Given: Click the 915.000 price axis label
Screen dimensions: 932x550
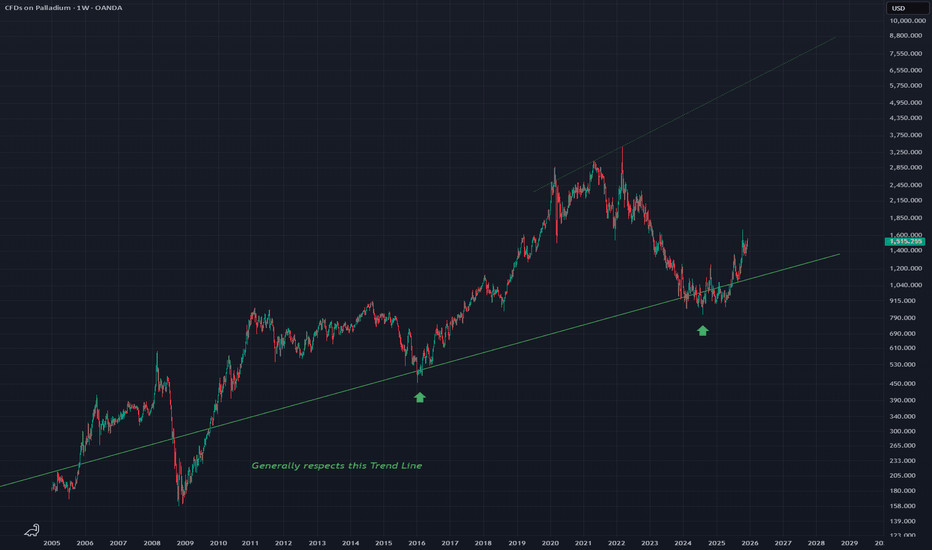Looking at the screenshot, I should (x=903, y=301).
